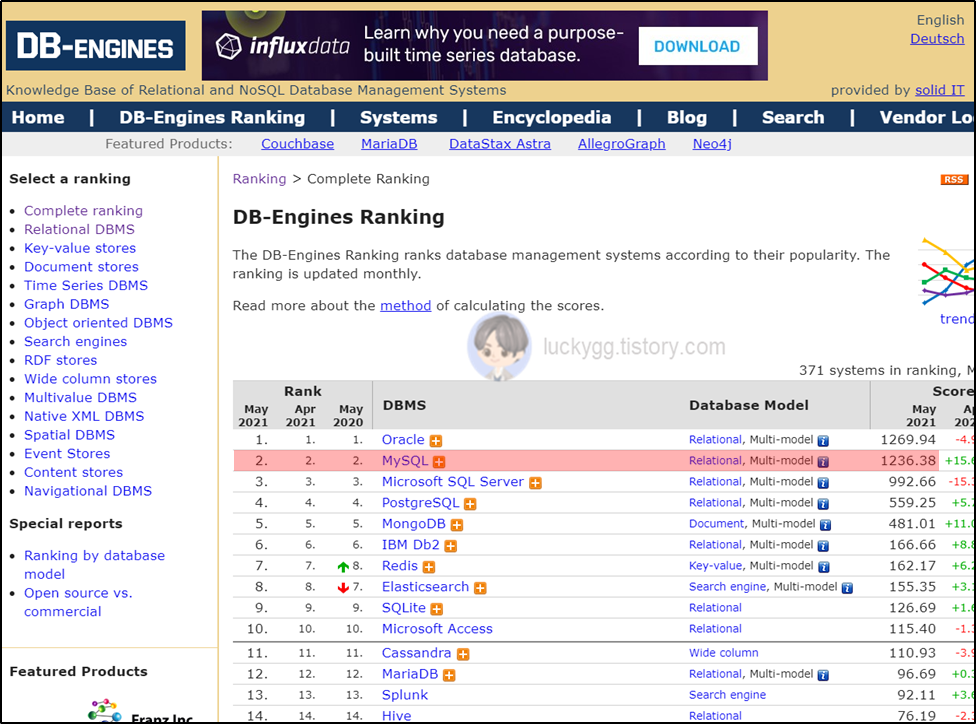Viewport: 976px width, 724px height.
Task: Expand Microsoft SQL Server plus icon
Action: tap(535, 483)
